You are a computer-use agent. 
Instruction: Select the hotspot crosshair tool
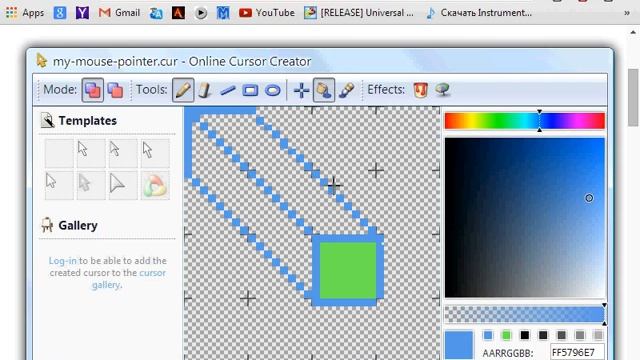click(301, 90)
